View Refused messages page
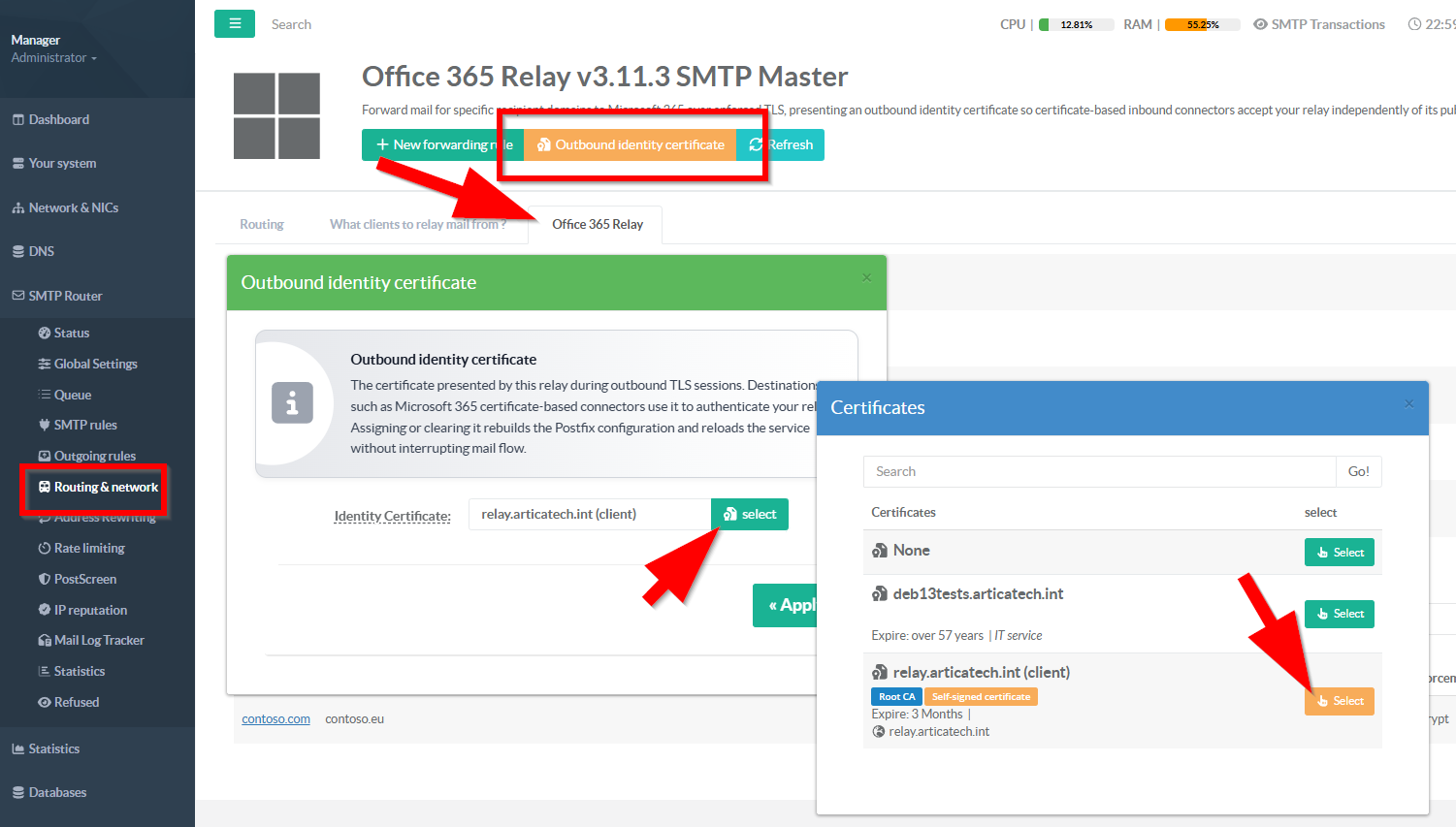1456x827 pixels. pos(69,702)
